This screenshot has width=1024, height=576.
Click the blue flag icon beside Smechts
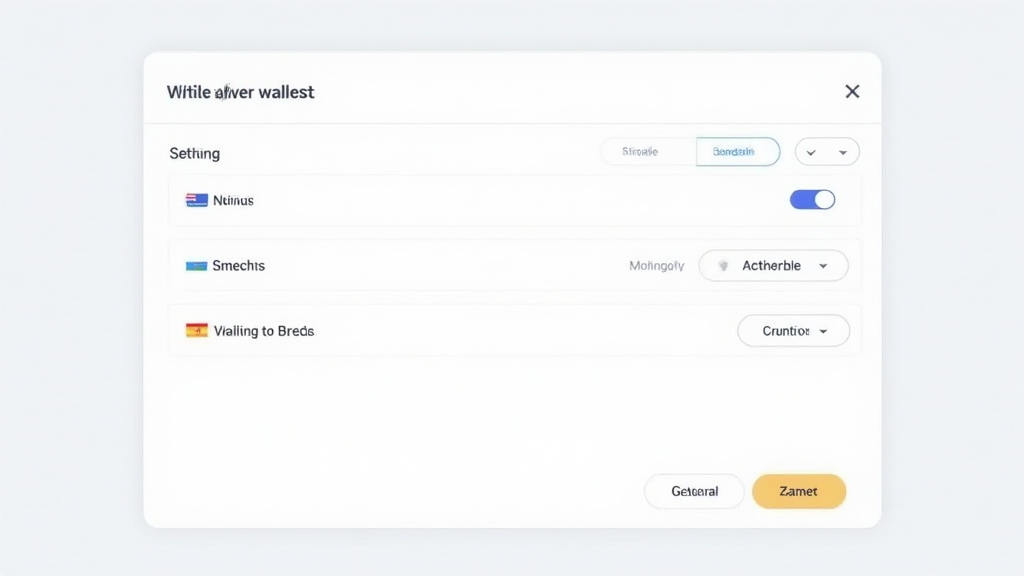pos(196,266)
